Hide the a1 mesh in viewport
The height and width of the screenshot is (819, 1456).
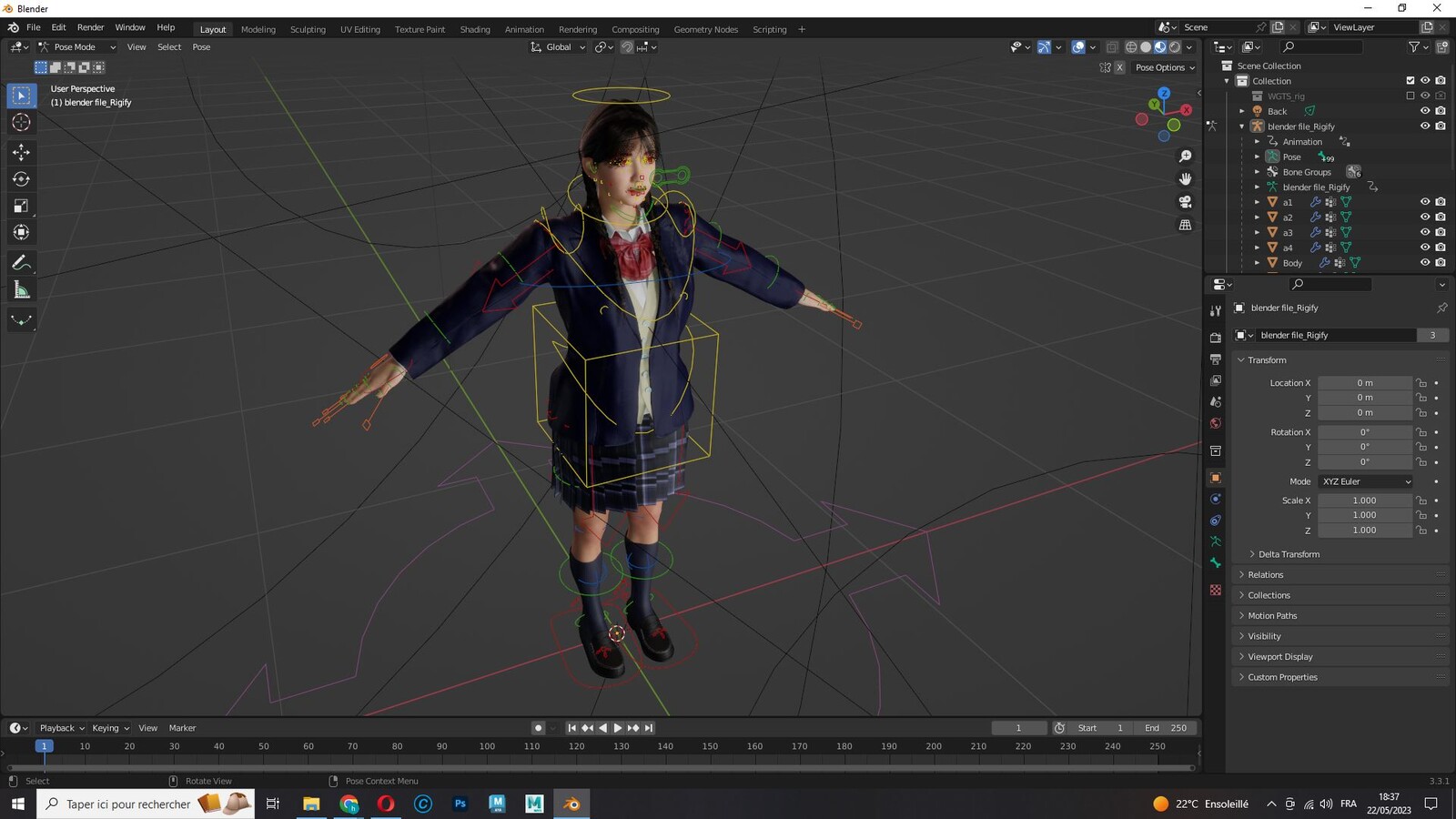click(1425, 202)
